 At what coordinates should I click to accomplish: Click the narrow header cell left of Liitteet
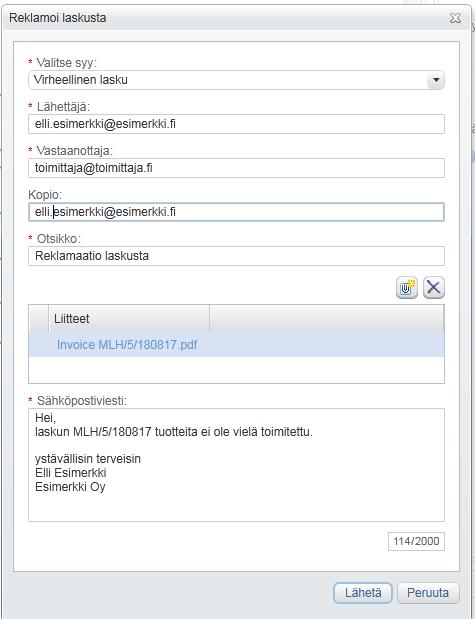(x=39, y=319)
